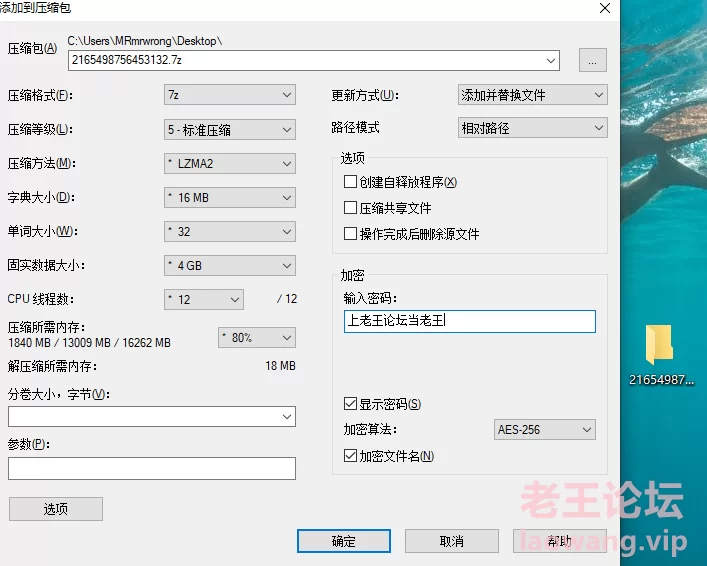Click the memory text 1840 MB / 13009 MB / 16262 MB
The image size is (707, 566).
coord(89,343)
